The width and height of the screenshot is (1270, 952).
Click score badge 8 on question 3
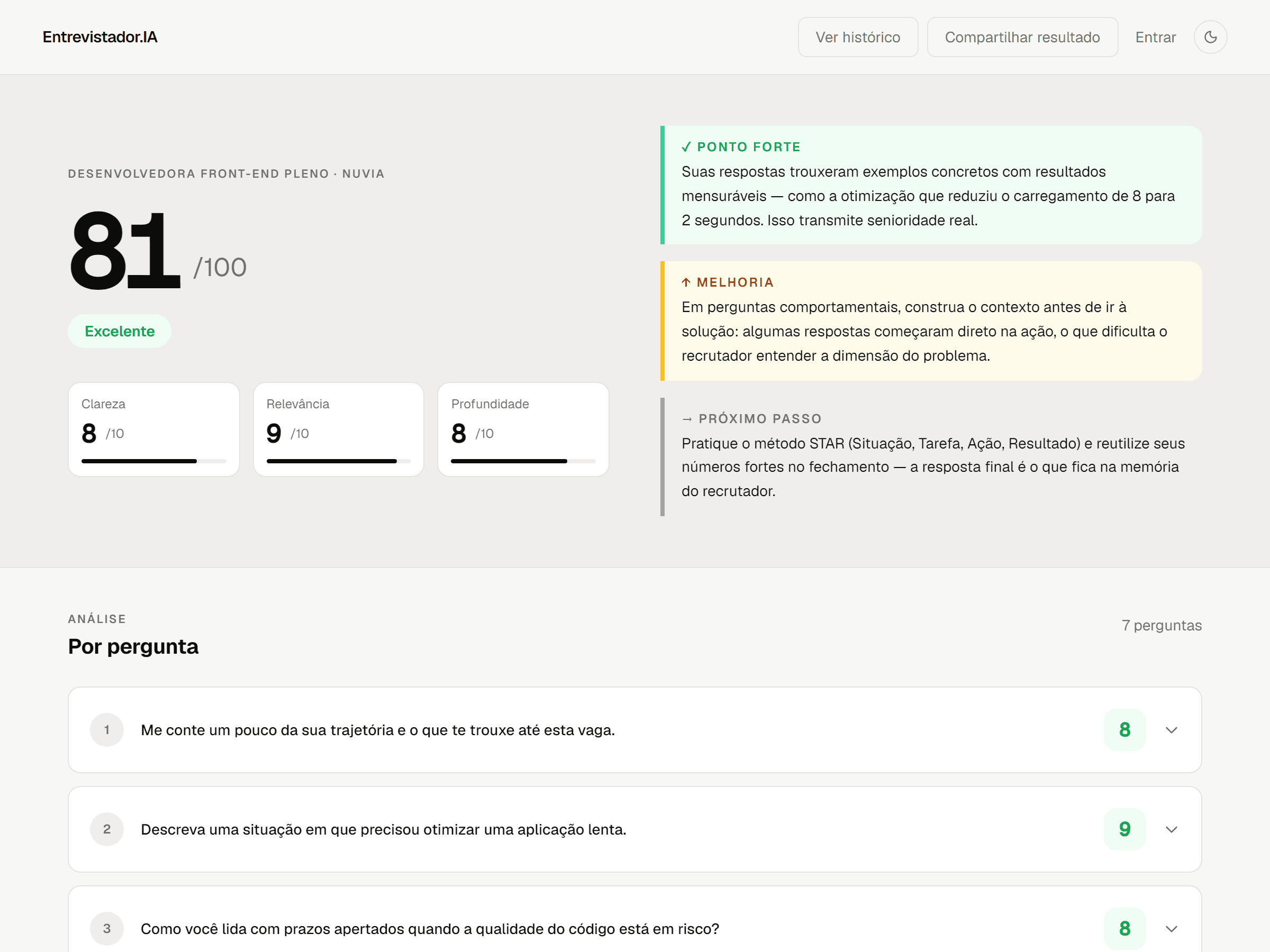pyautogui.click(x=1124, y=929)
